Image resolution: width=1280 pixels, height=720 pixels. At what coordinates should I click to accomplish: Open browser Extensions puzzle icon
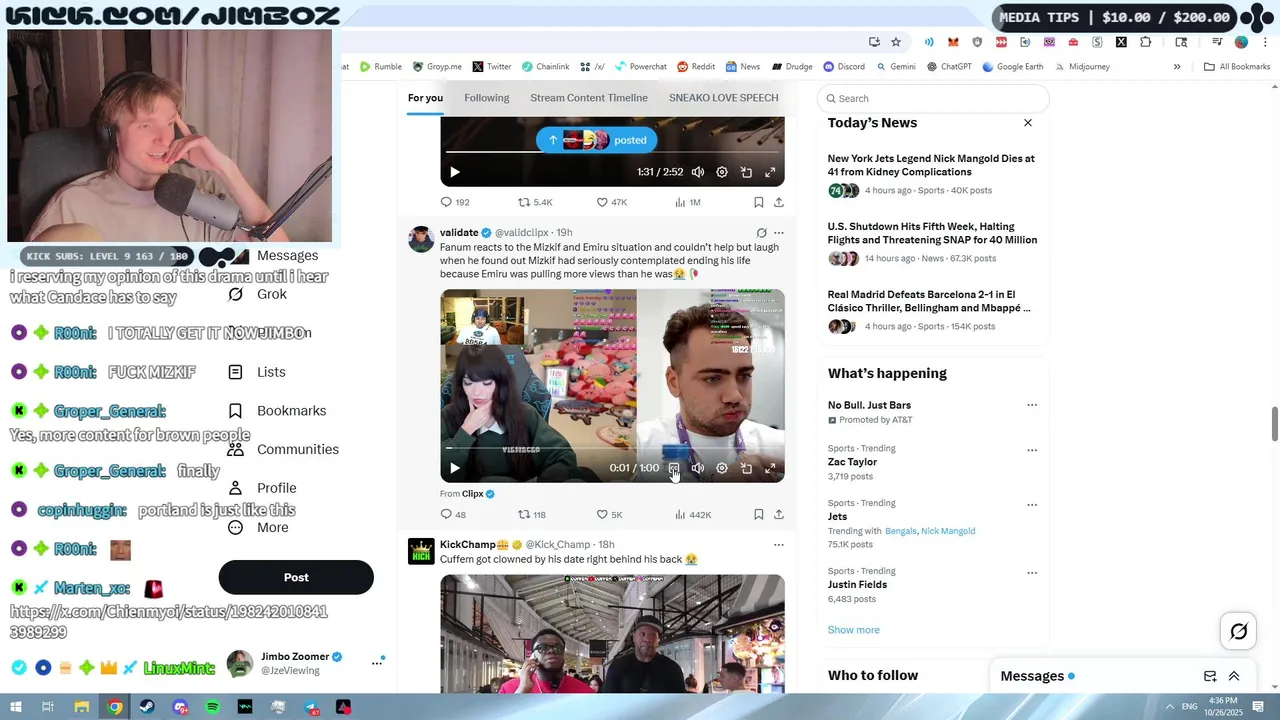[1145, 42]
